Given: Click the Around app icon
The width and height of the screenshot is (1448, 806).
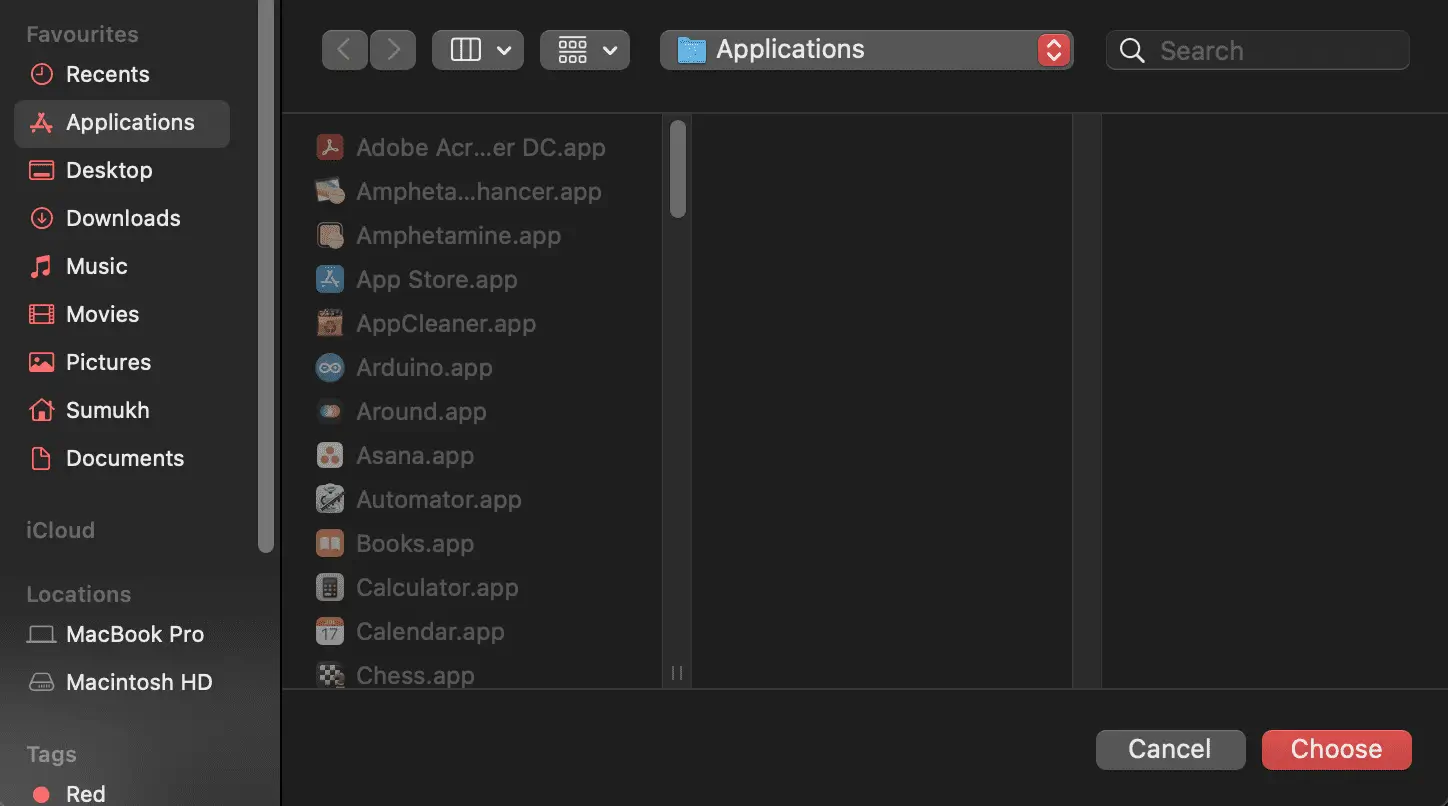Looking at the screenshot, I should tap(330, 412).
